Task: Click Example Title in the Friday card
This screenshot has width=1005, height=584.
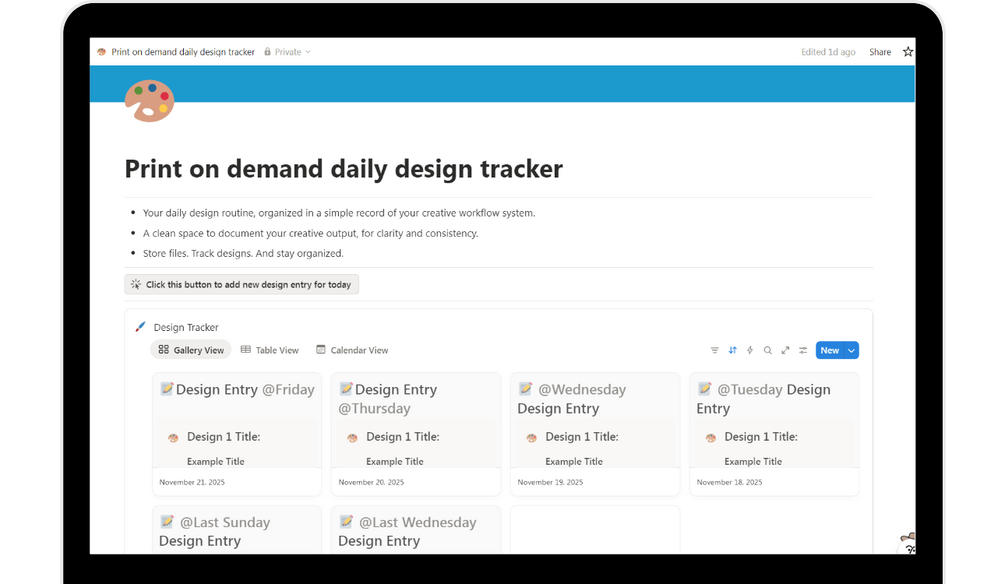Action: pyautogui.click(x=215, y=462)
